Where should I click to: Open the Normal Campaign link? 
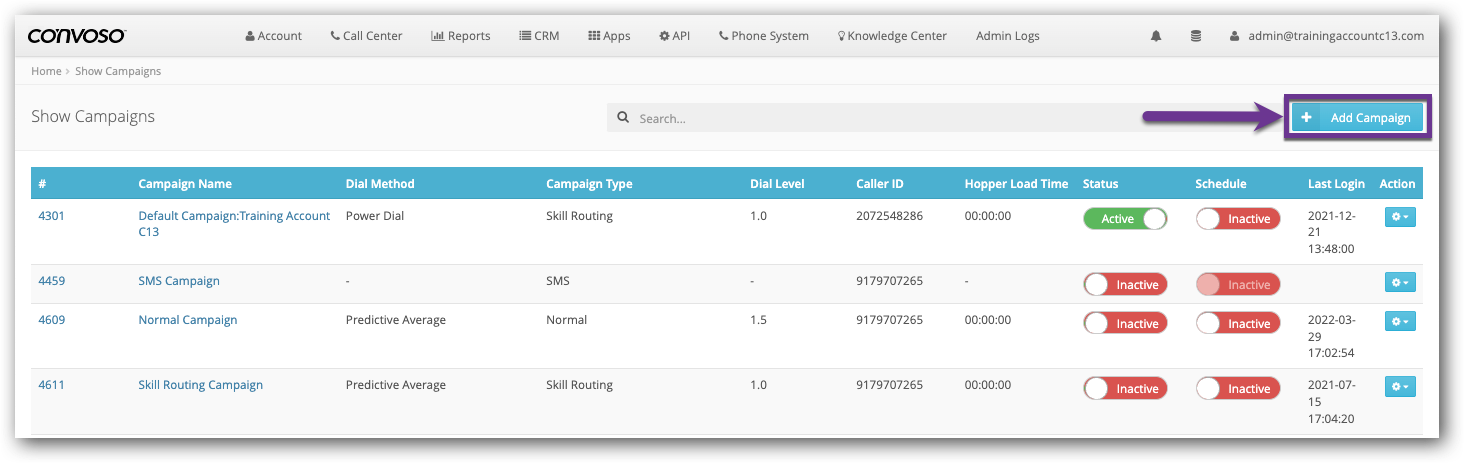click(188, 320)
